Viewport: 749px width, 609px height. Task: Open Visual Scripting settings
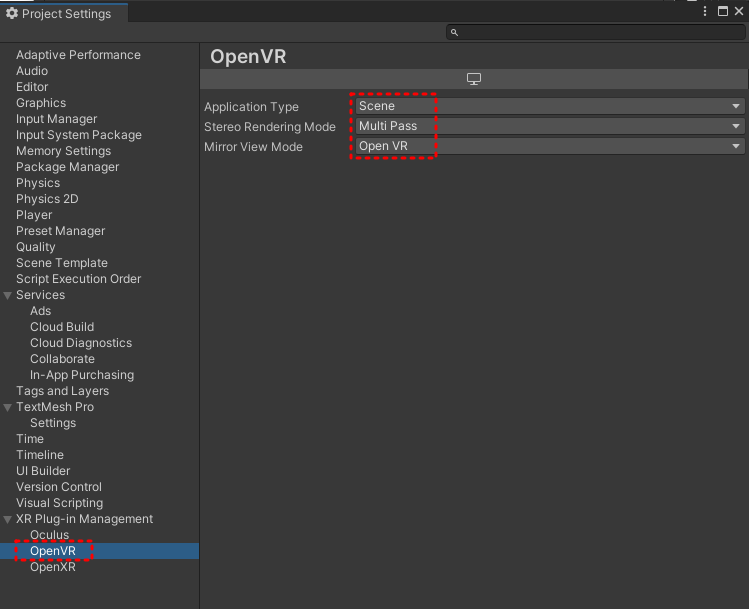[60, 503]
